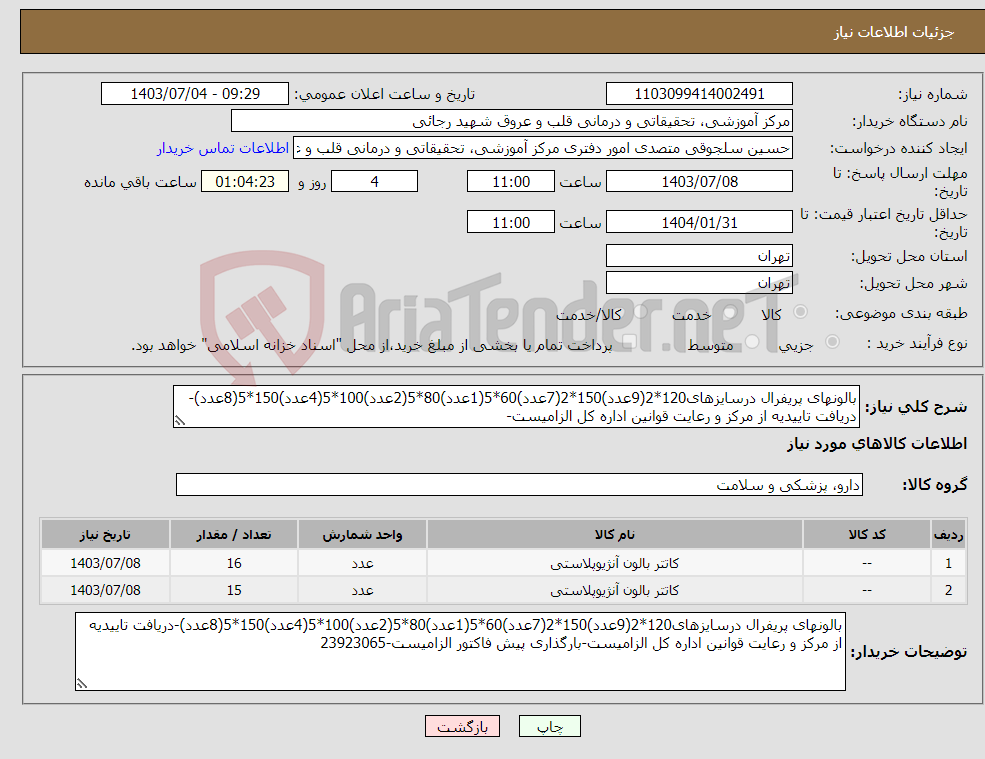Select the متوسط purchase type radio
This screenshot has height=759, width=985.
[x=752, y=342]
